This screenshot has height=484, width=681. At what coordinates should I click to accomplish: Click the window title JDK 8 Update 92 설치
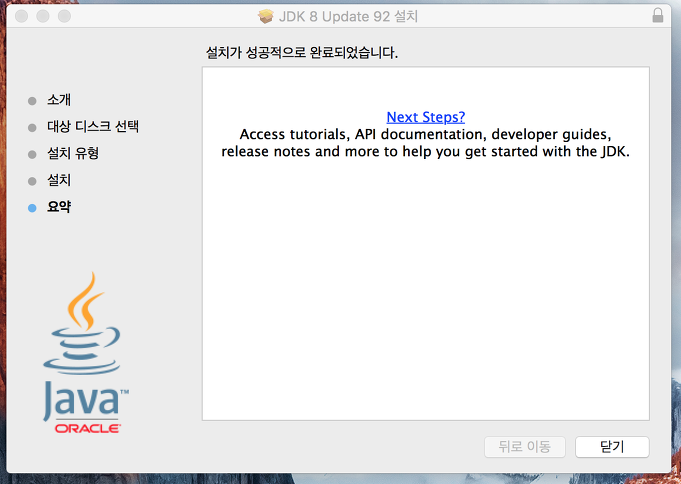coord(348,17)
